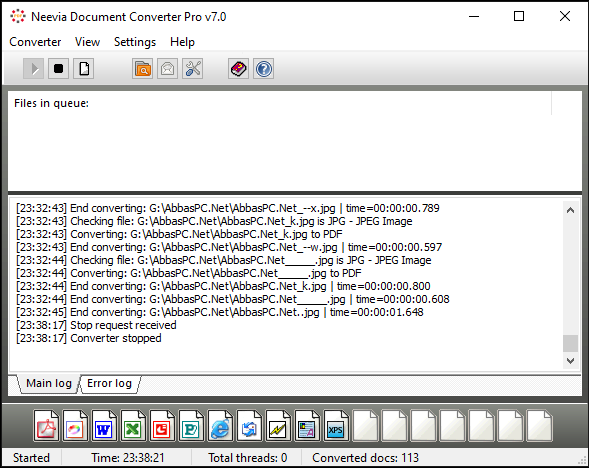Select the Adobe PDF document icon

(46, 426)
